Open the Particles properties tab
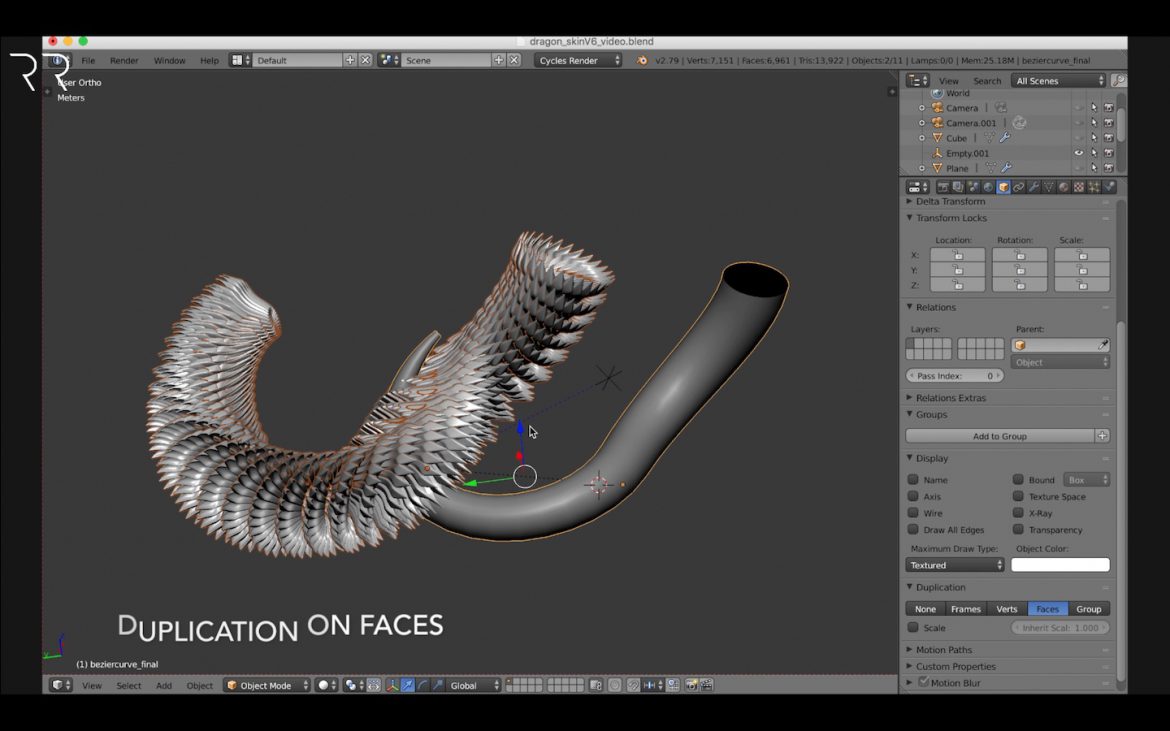Screen dimensions: 1170x731 (x=1094, y=187)
